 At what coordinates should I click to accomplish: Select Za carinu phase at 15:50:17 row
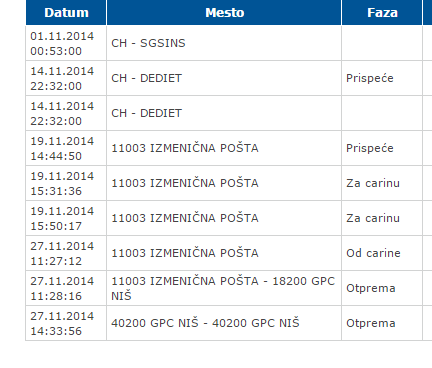[382, 218]
